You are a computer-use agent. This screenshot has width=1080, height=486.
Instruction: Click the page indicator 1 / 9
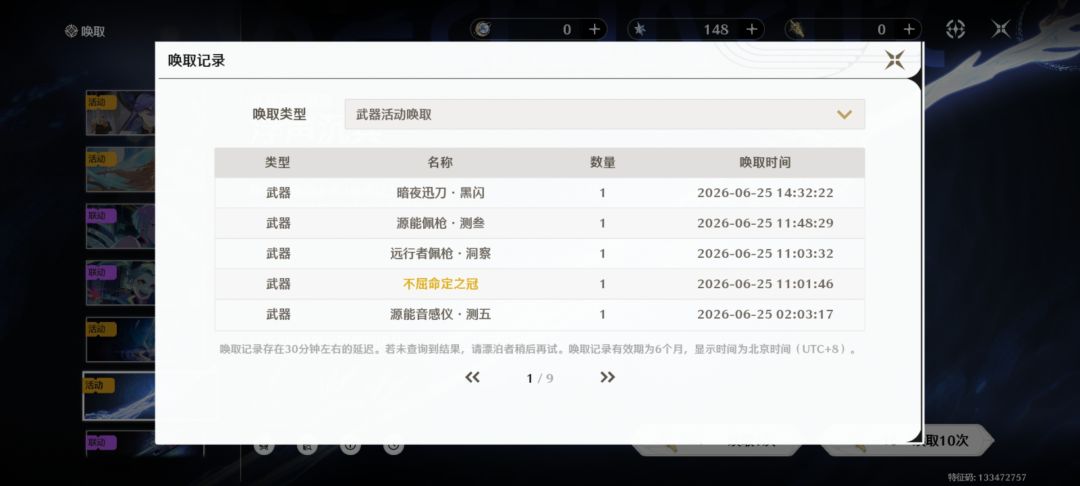coord(540,378)
